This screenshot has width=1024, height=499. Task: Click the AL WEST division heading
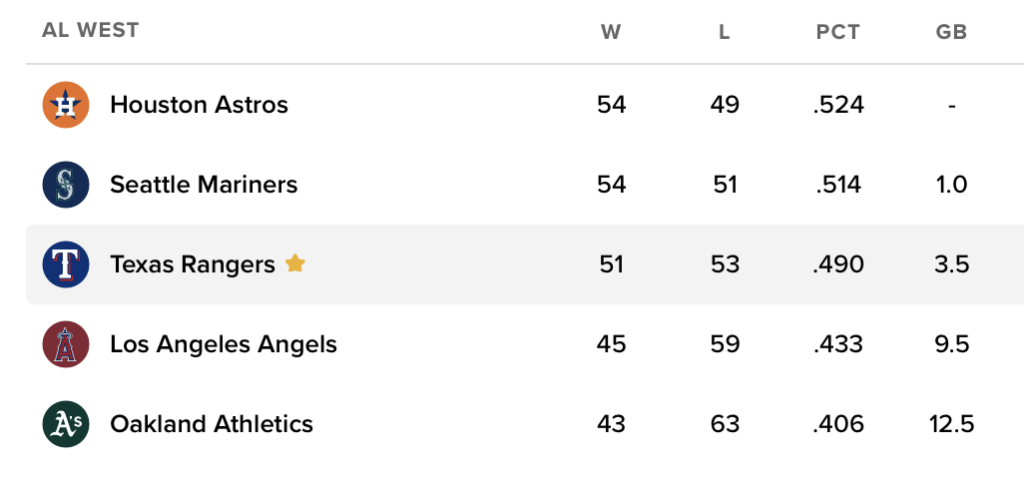91,30
